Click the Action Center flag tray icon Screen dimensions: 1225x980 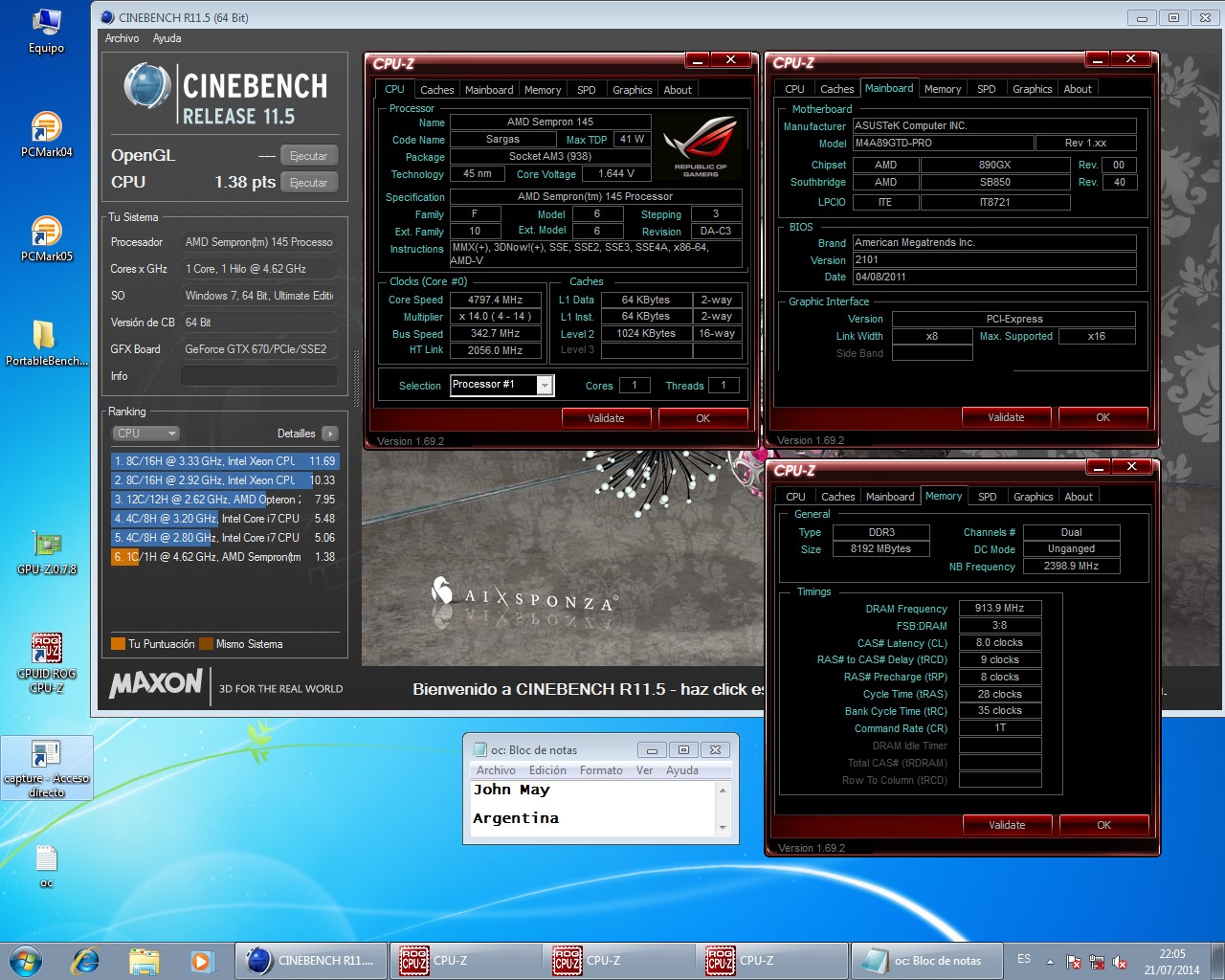(x=1074, y=962)
